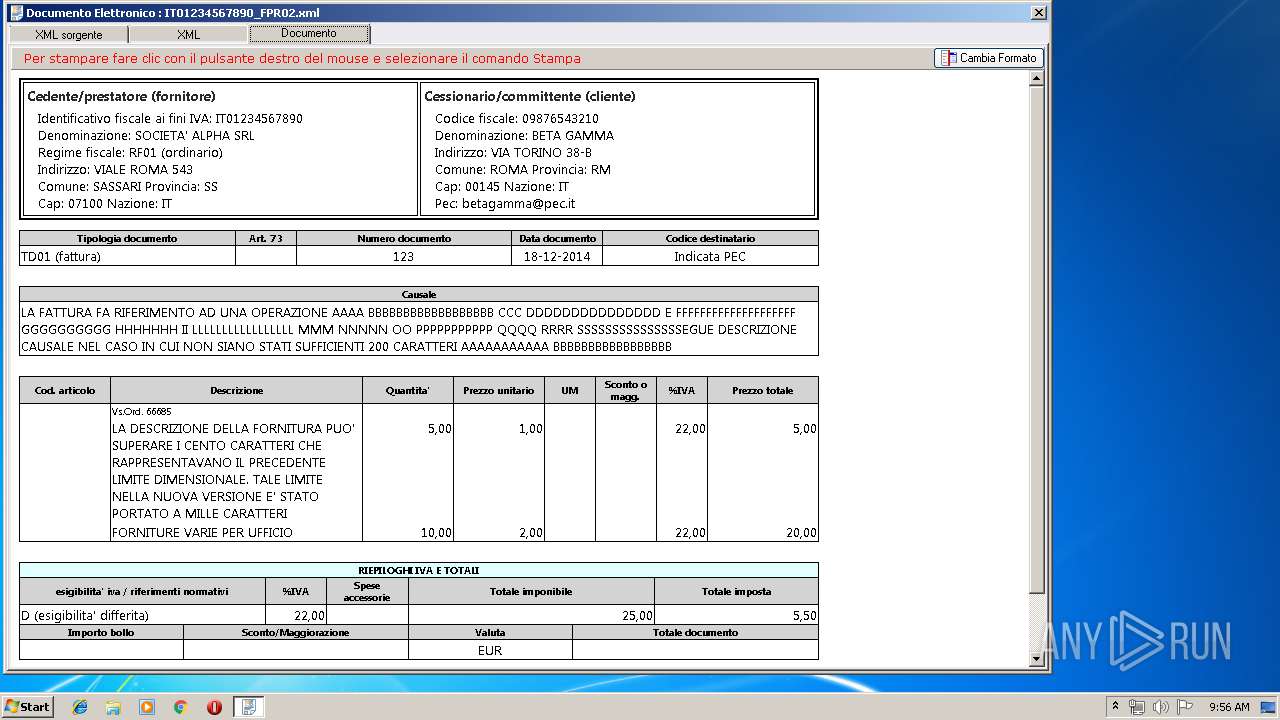Open the XML tab

[188, 34]
